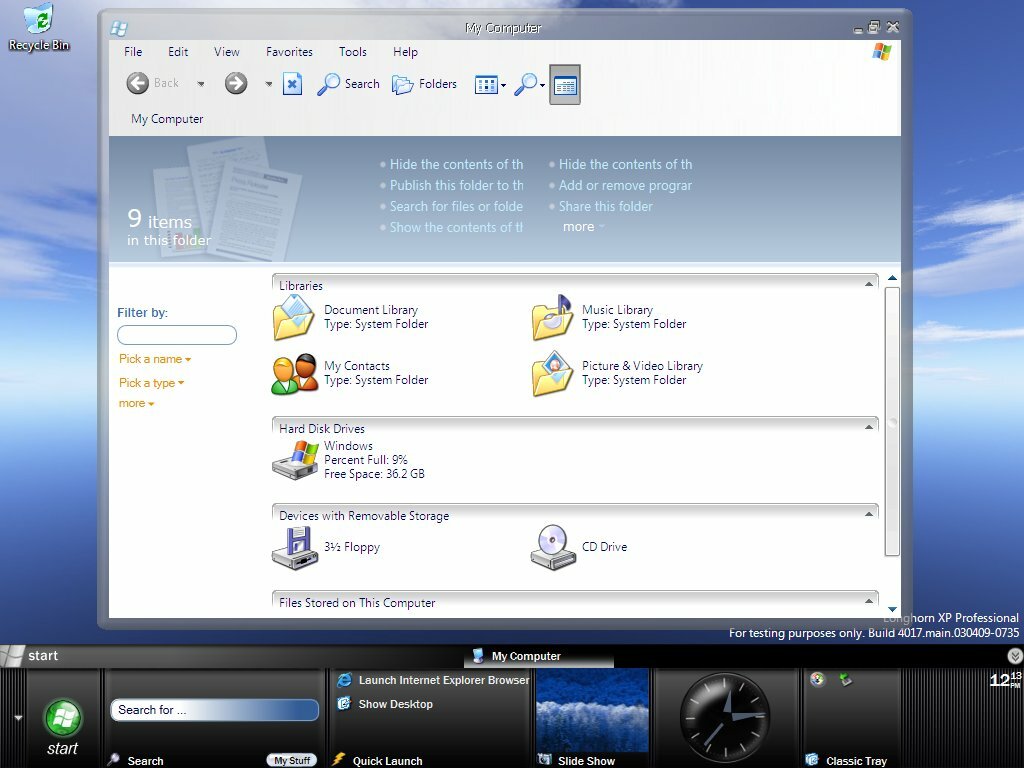Select the Windows hard disk drive icon

point(295,460)
